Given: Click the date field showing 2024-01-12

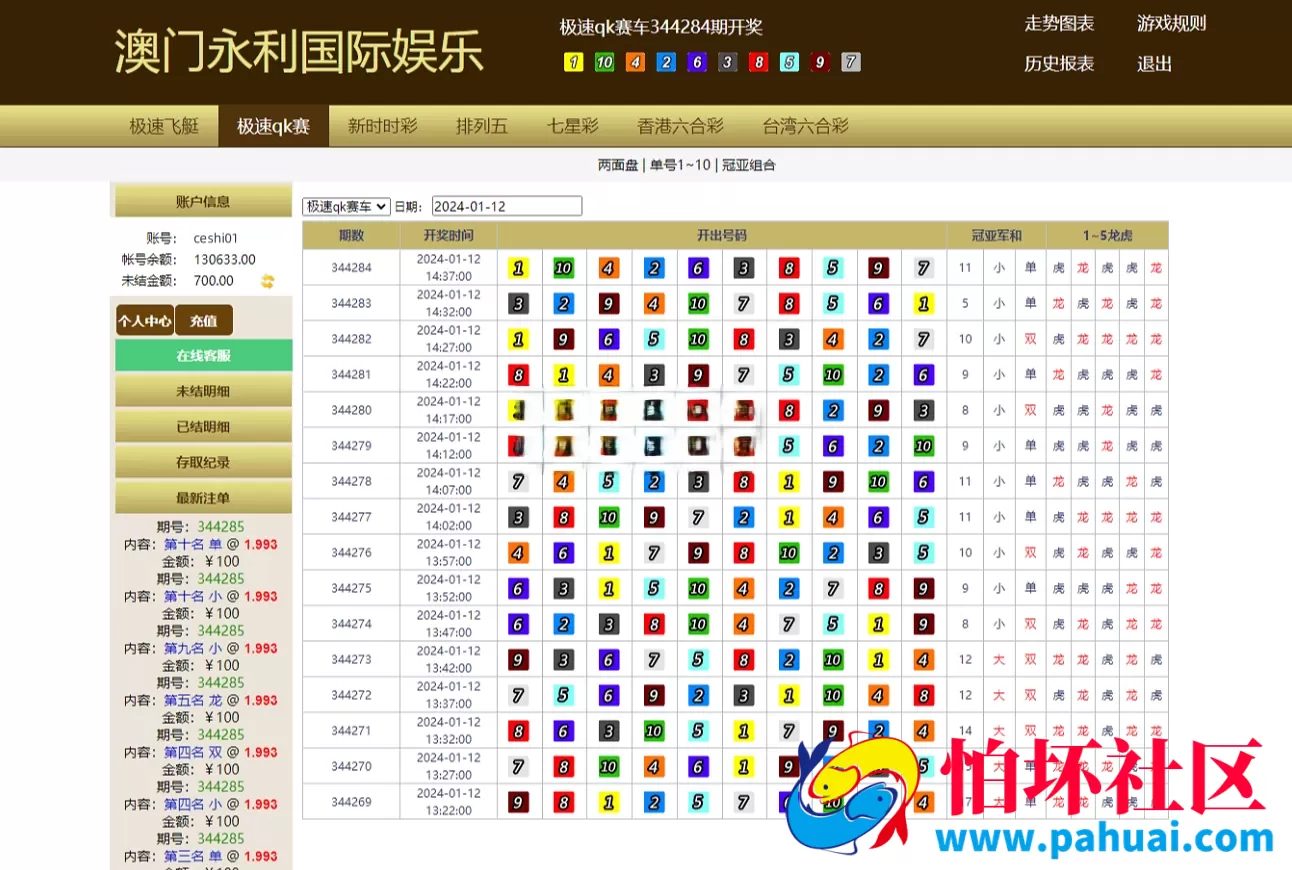Looking at the screenshot, I should [507, 206].
